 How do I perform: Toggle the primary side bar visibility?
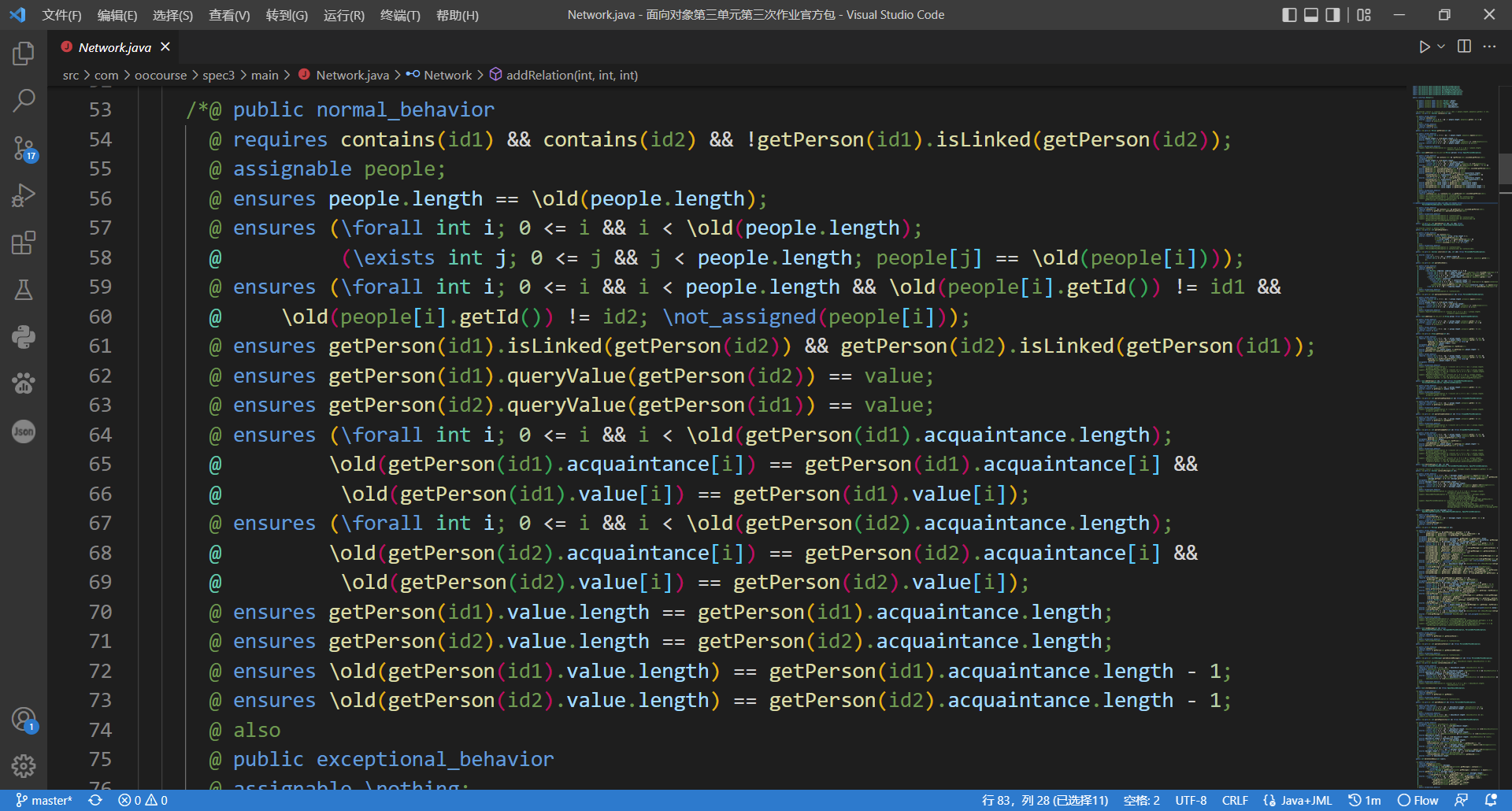tap(1289, 15)
